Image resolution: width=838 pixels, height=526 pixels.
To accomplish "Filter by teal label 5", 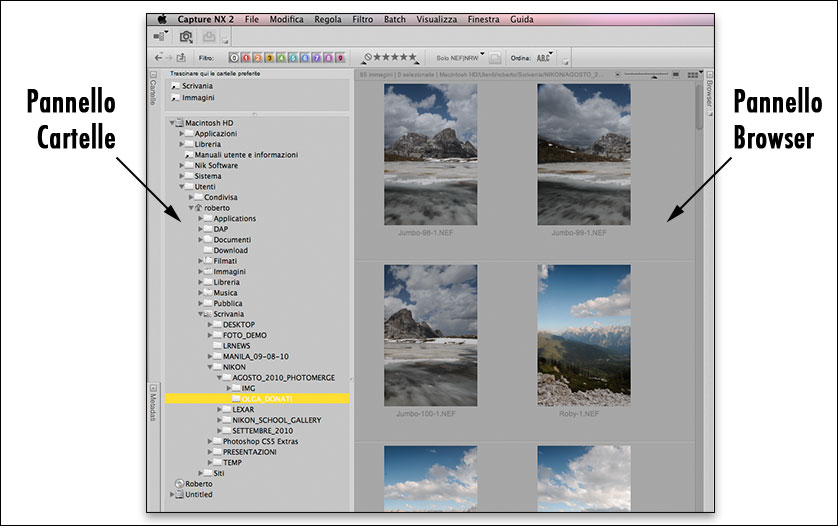I will tap(293, 58).
